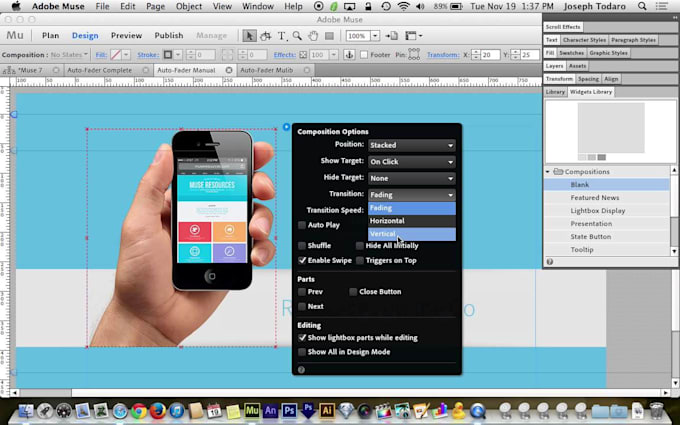Uncheck Enable Swipe option
Viewport: 680px width, 425px height.
[302, 260]
